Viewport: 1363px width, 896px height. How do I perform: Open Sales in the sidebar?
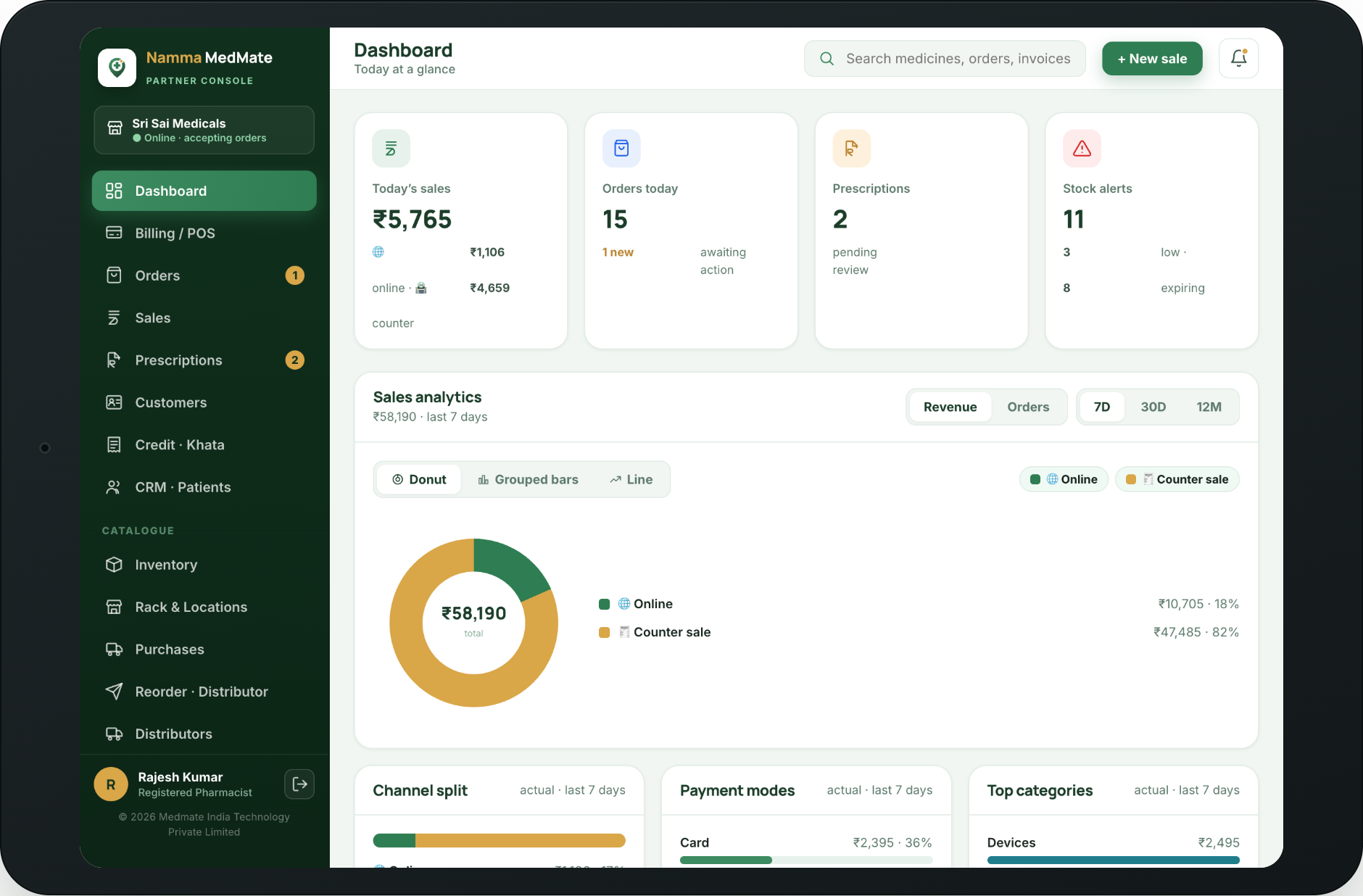(204, 318)
